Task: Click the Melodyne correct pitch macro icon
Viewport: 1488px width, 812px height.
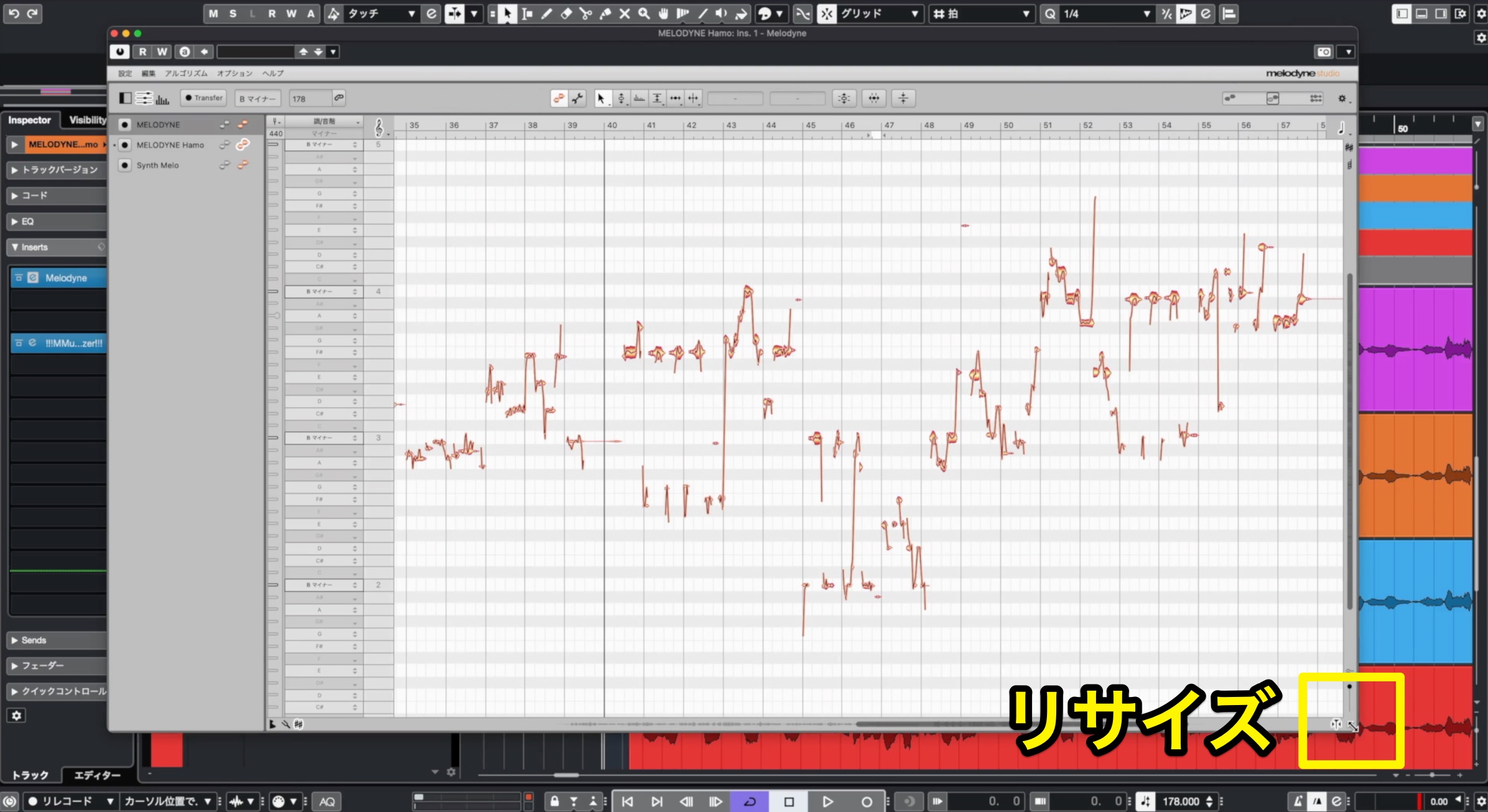Action: click(844, 98)
